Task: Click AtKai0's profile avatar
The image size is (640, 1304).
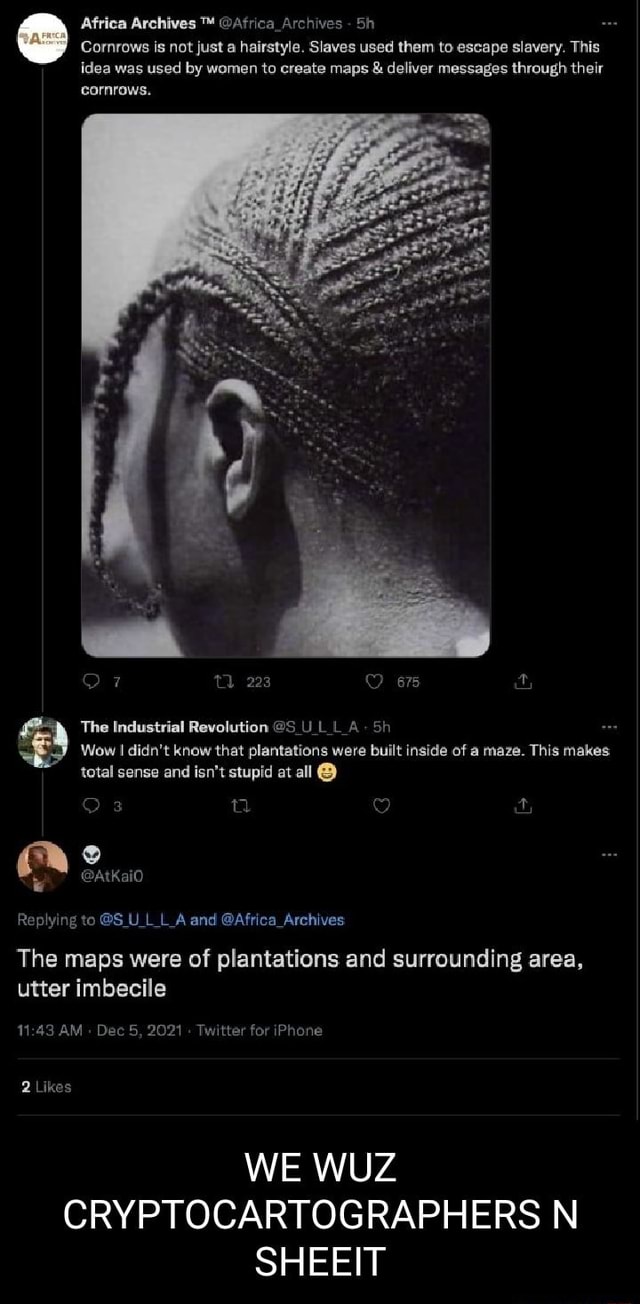Action: tap(42, 865)
